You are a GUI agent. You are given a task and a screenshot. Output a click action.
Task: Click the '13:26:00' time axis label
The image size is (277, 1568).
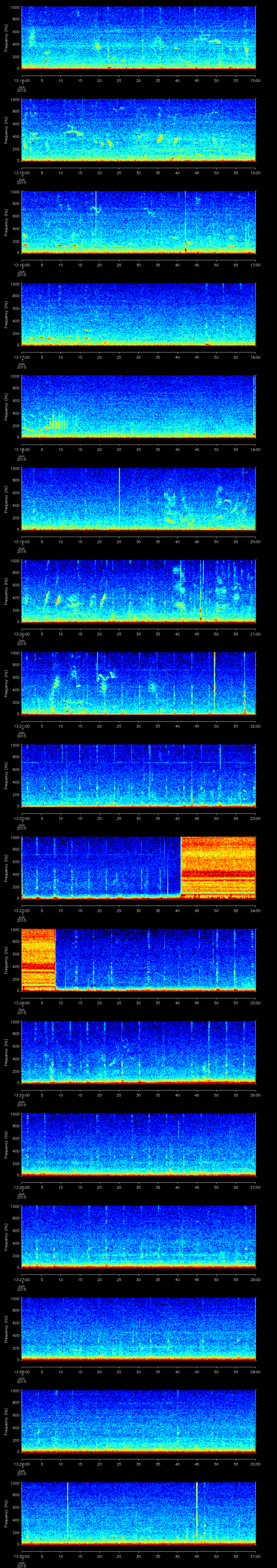point(22,1187)
